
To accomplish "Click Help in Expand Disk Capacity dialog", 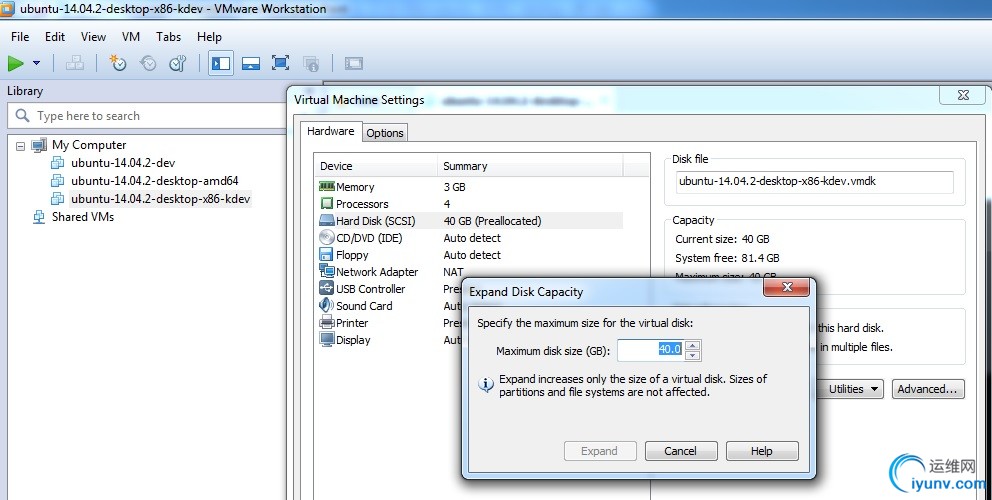I will 762,451.
